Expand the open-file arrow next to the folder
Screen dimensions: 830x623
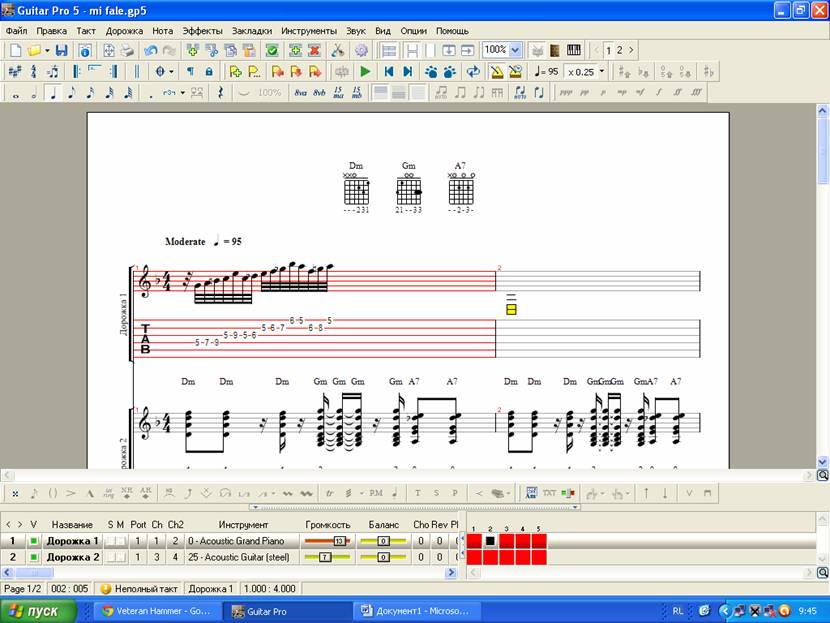pyautogui.click(x=47, y=51)
